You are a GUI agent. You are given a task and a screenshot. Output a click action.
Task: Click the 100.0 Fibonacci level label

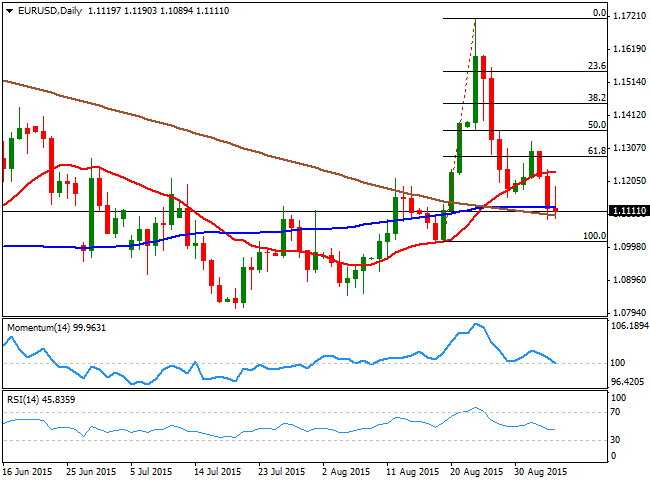click(x=595, y=236)
